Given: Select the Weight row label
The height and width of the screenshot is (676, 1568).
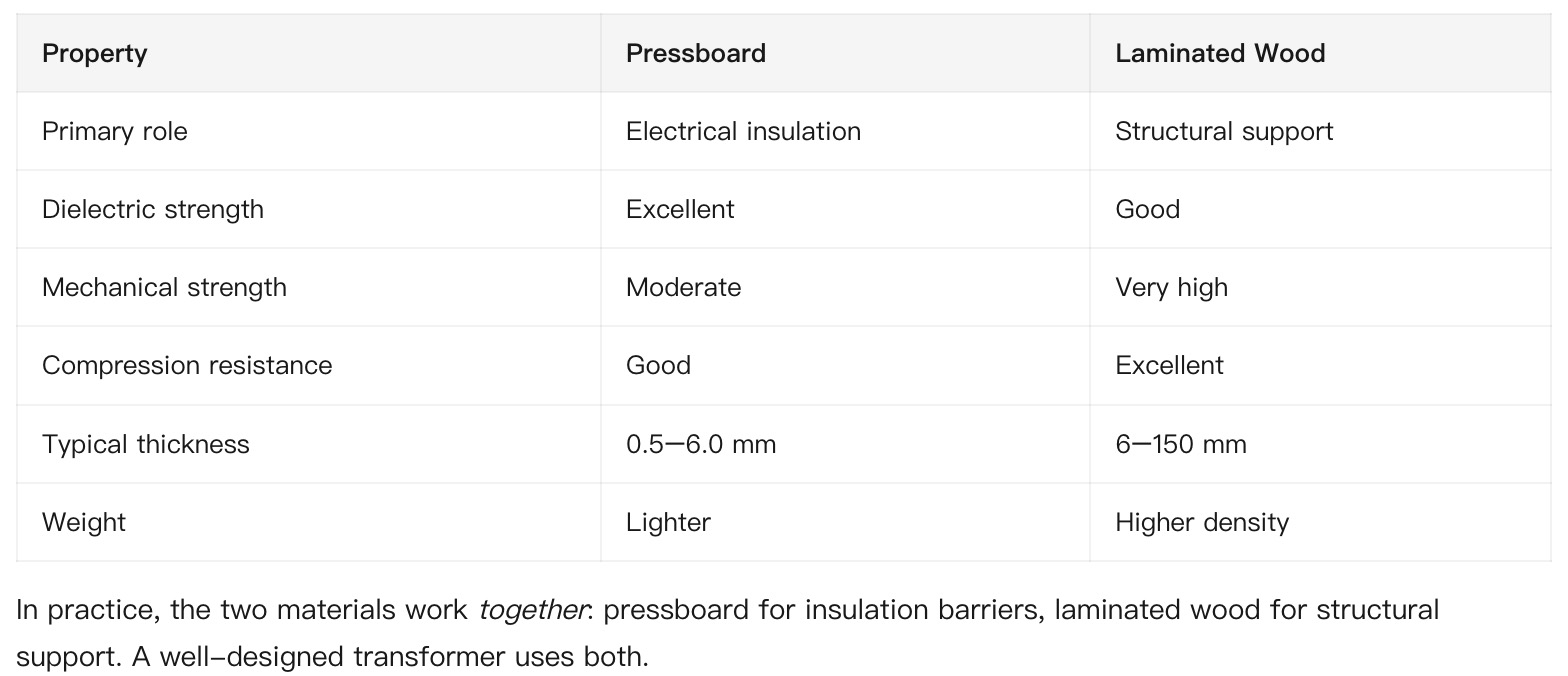Looking at the screenshot, I should click(84, 522).
